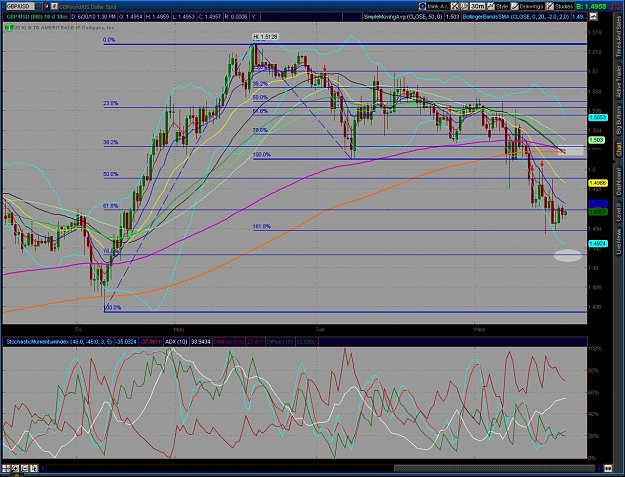
Task: Open the Big Buttons side tab
Action: click(x=618, y=120)
